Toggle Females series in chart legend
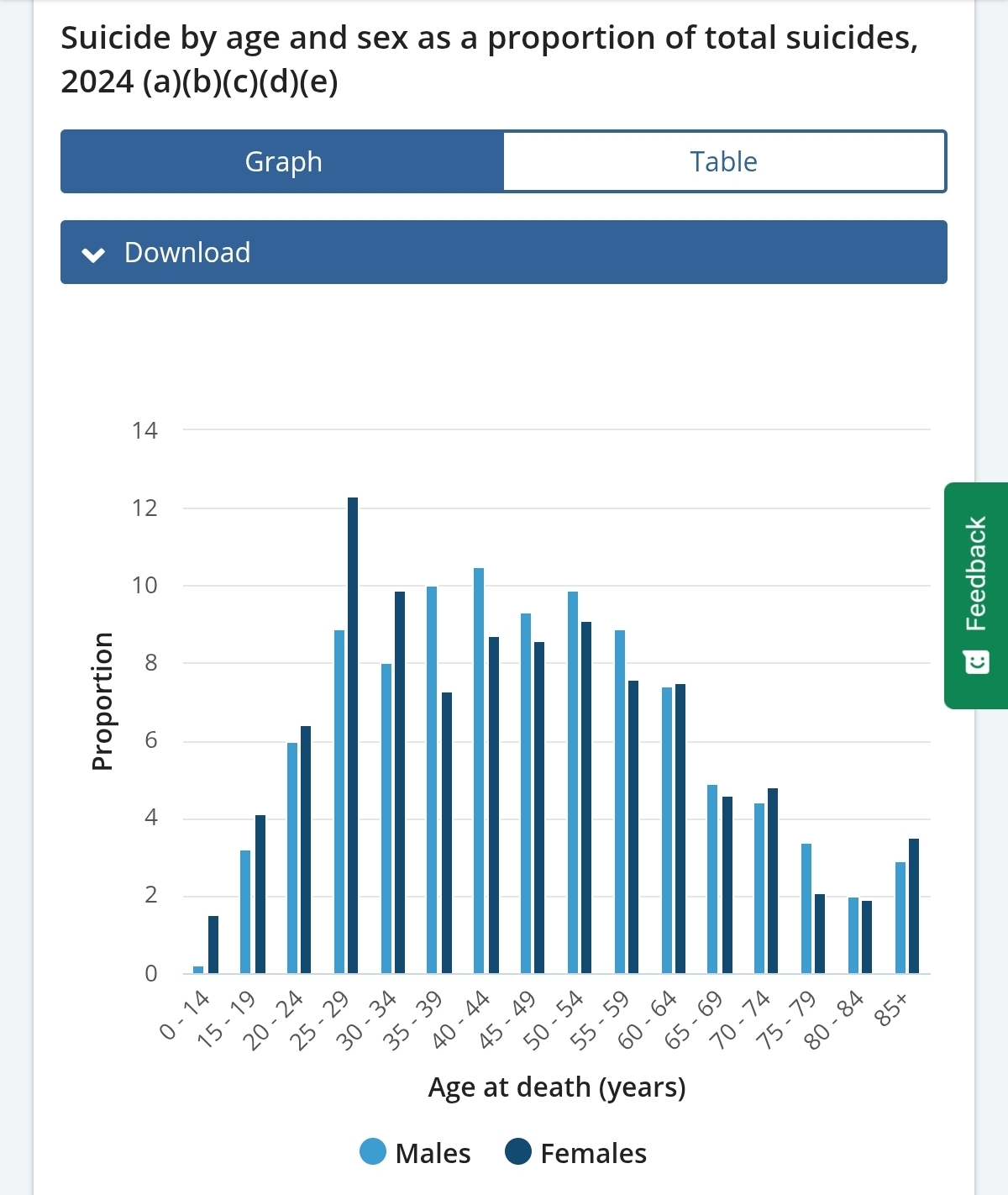Viewport: 1008px width, 1195px height. [x=575, y=1152]
